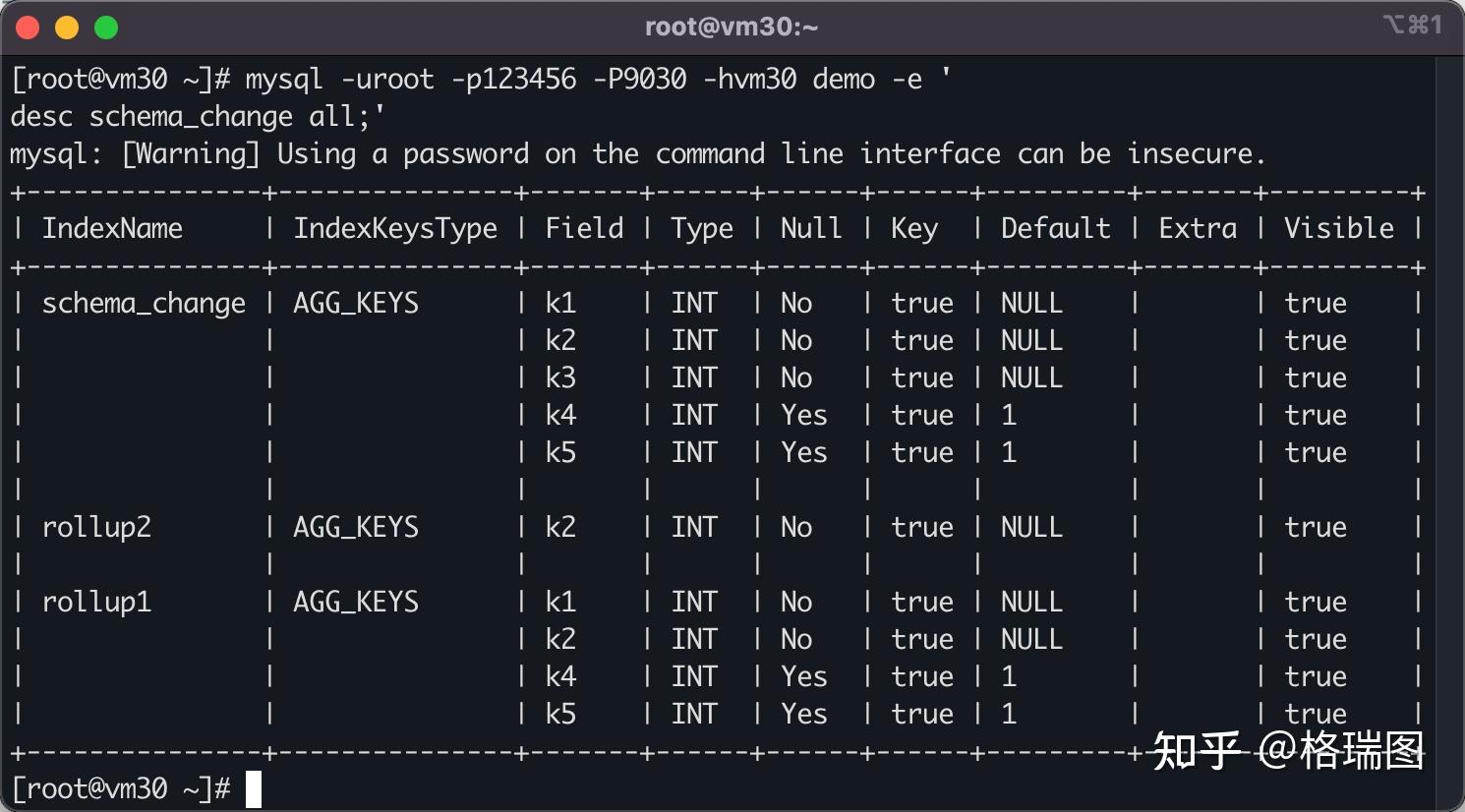Click the Visible column header
1465x812 pixels.
[1339, 229]
